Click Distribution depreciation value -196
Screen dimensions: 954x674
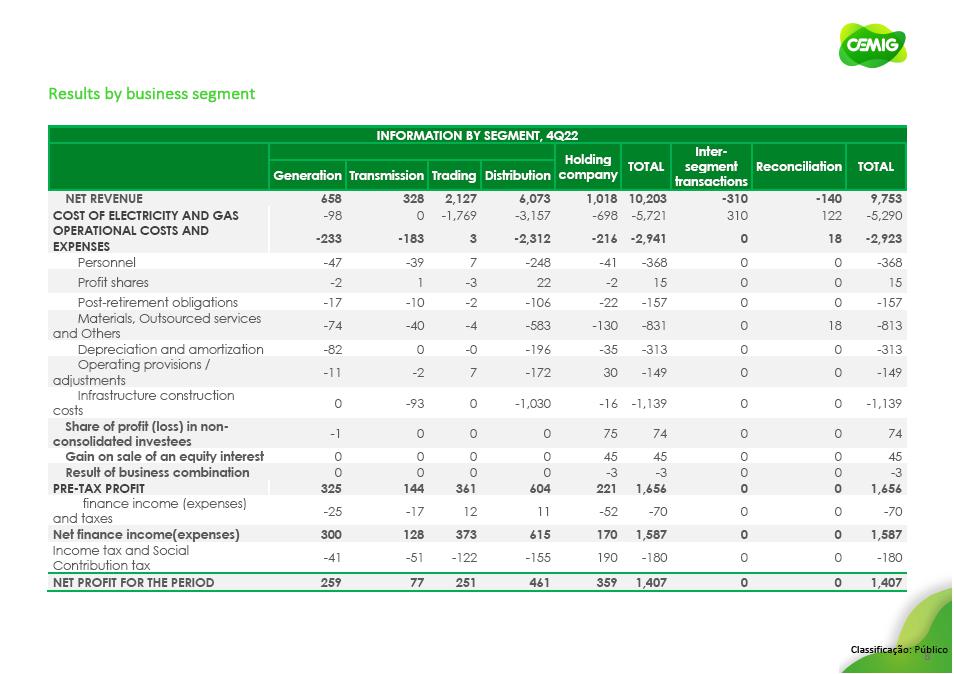[538, 350]
